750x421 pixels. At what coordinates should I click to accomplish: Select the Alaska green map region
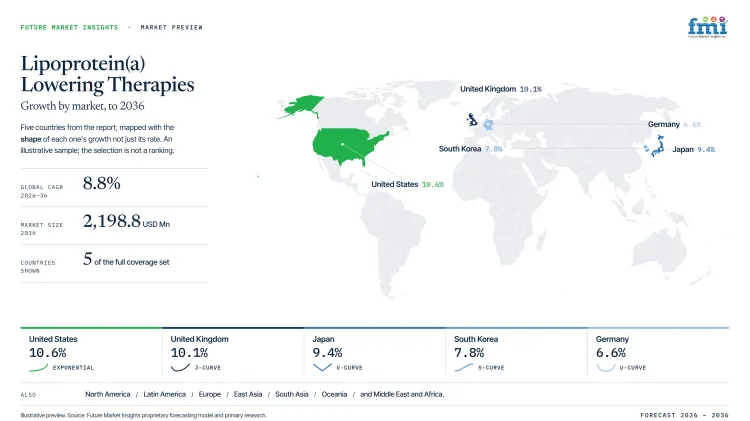302,106
